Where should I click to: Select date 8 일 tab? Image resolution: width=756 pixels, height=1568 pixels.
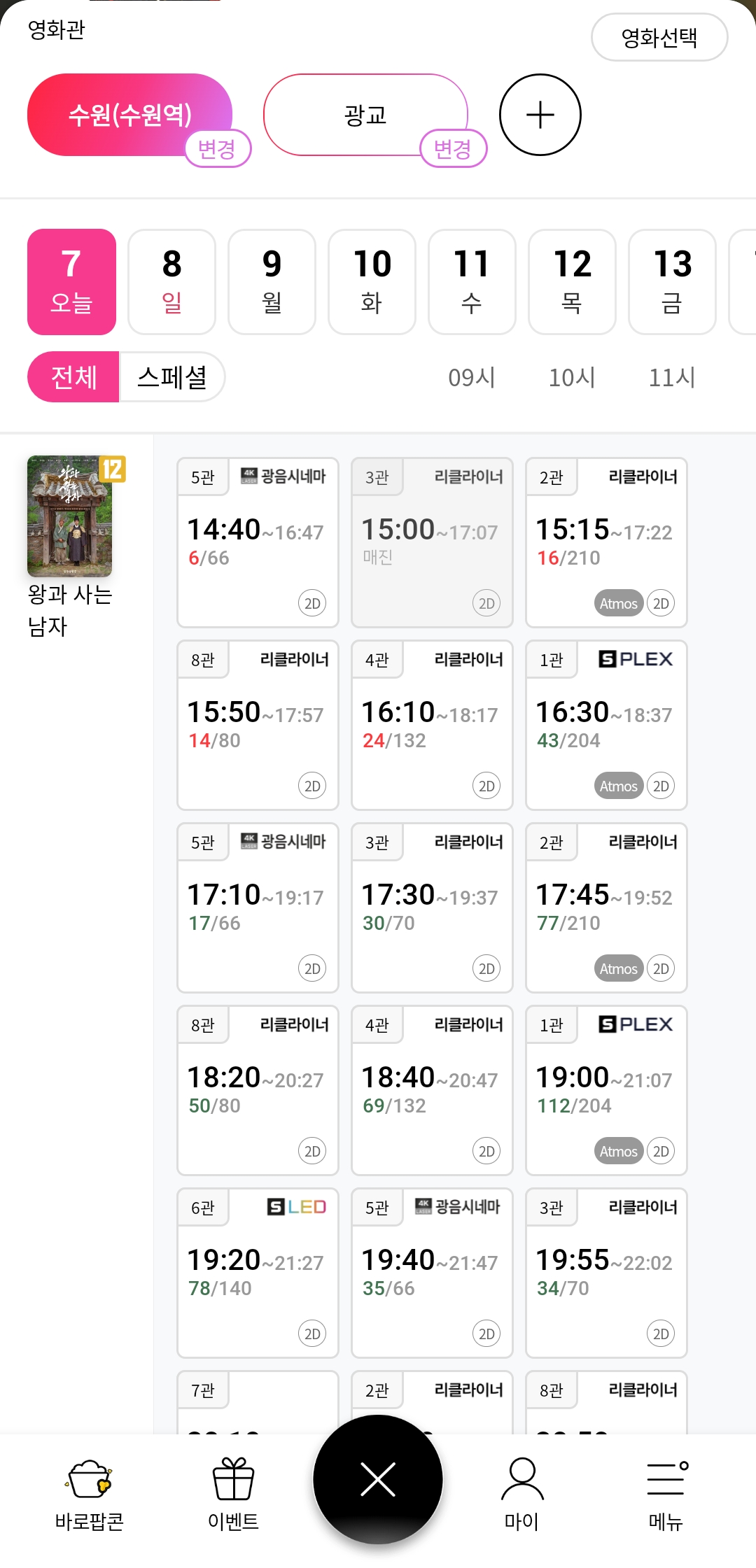171,282
